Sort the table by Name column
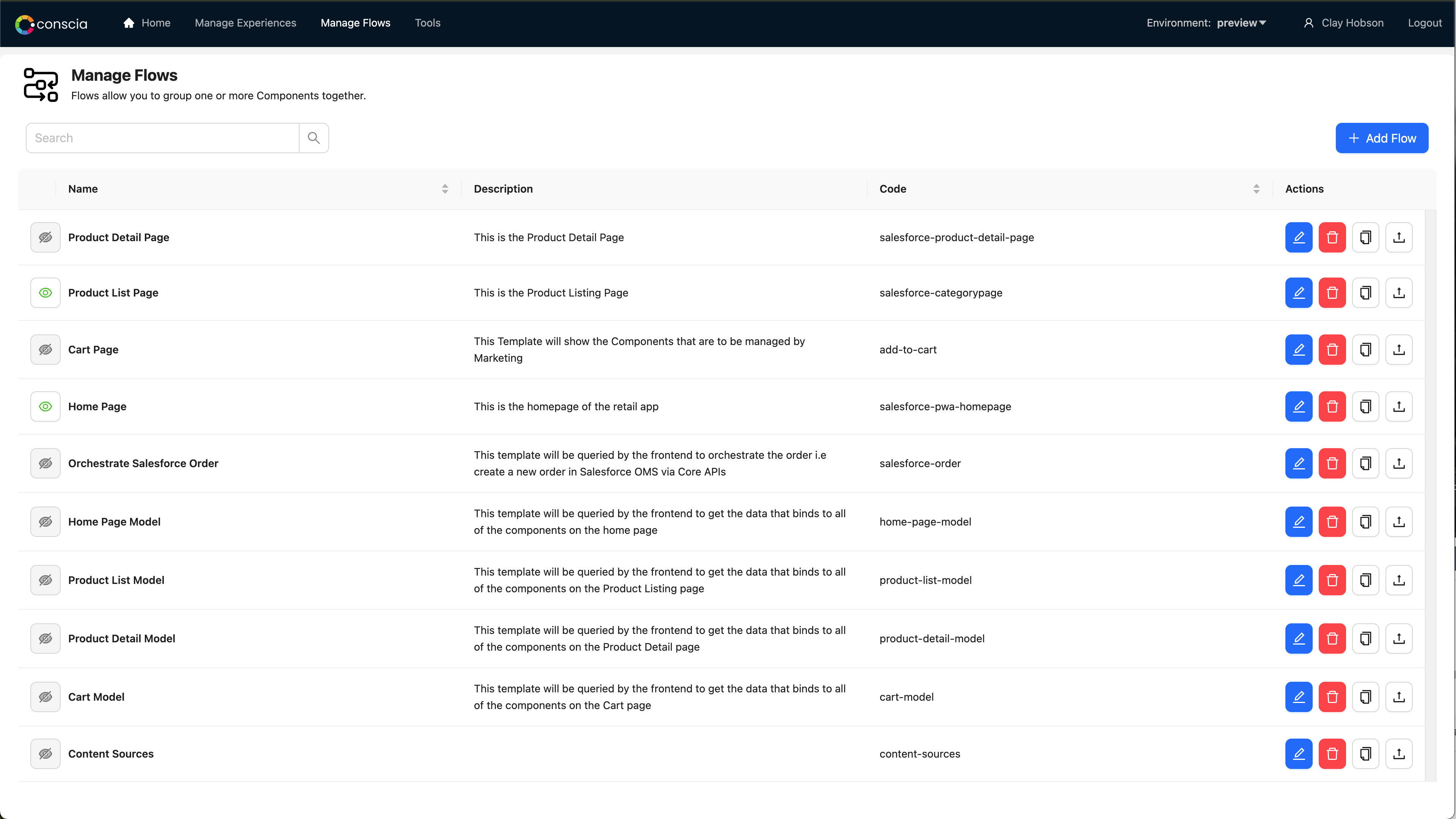The height and width of the screenshot is (819, 1456). pyautogui.click(x=445, y=189)
